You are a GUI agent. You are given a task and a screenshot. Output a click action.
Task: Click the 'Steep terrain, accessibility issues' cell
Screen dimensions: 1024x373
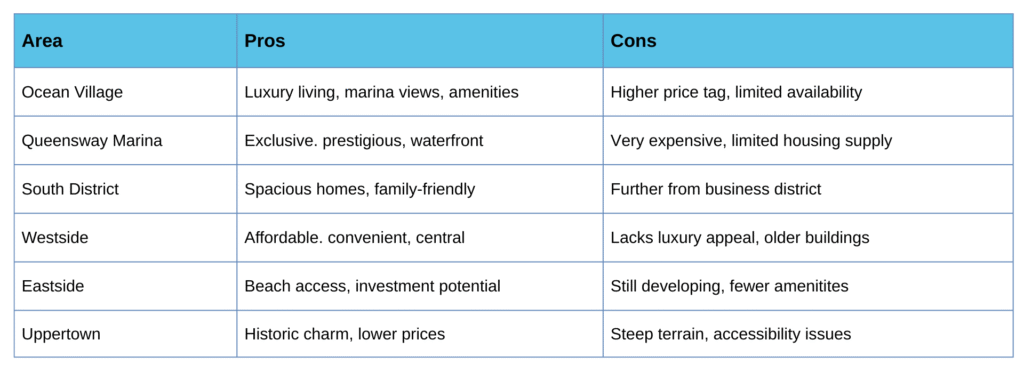tap(808, 334)
